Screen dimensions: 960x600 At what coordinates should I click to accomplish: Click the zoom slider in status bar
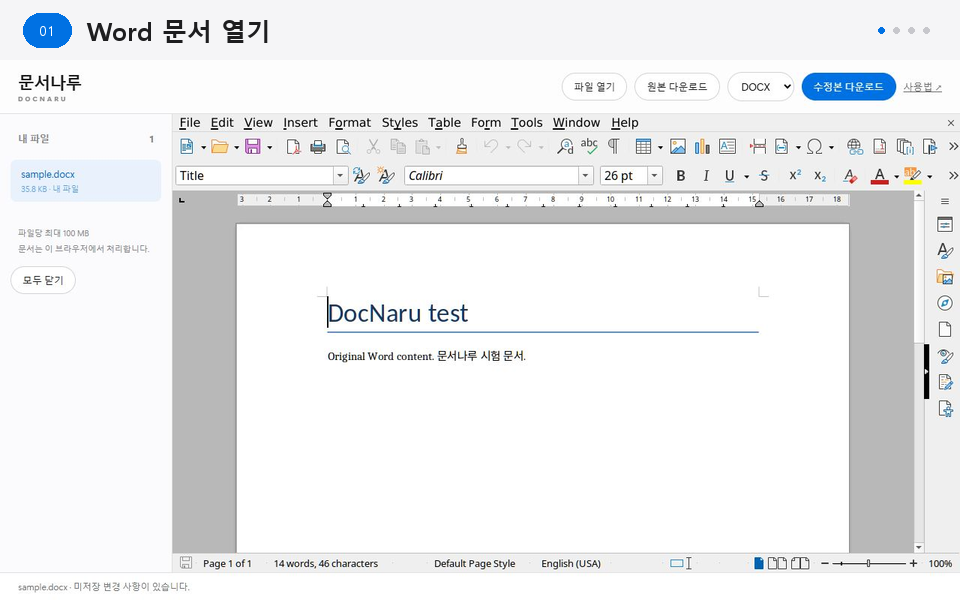[x=868, y=563]
